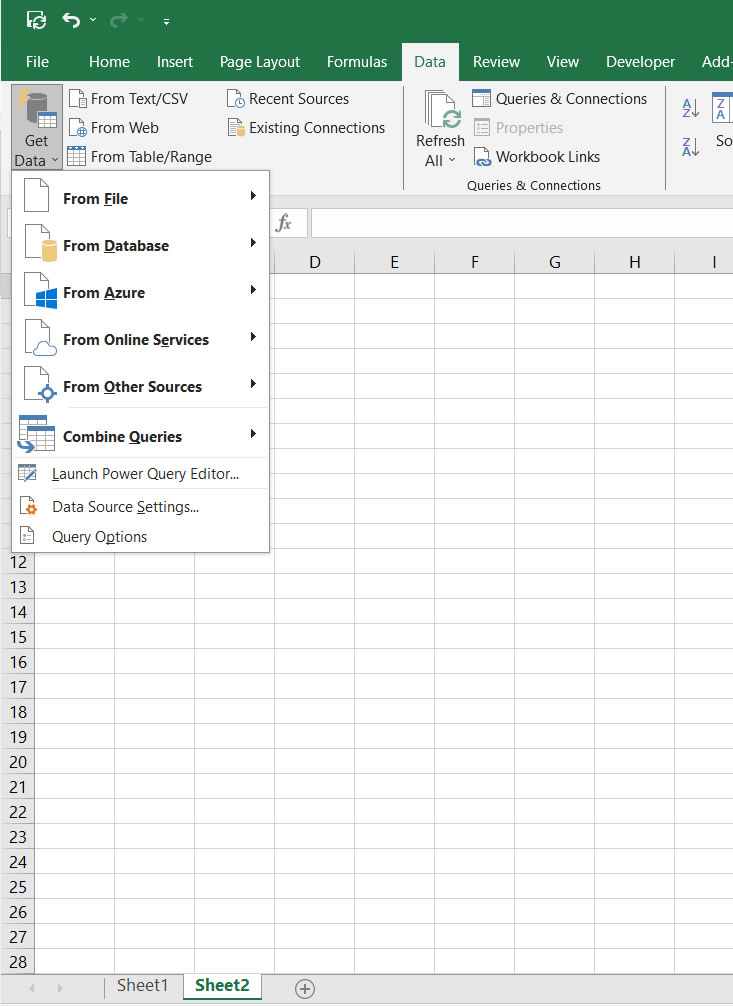This screenshot has height=1006, width=733.
Task: Select the Review tab
Action: (x=496, y=62)
